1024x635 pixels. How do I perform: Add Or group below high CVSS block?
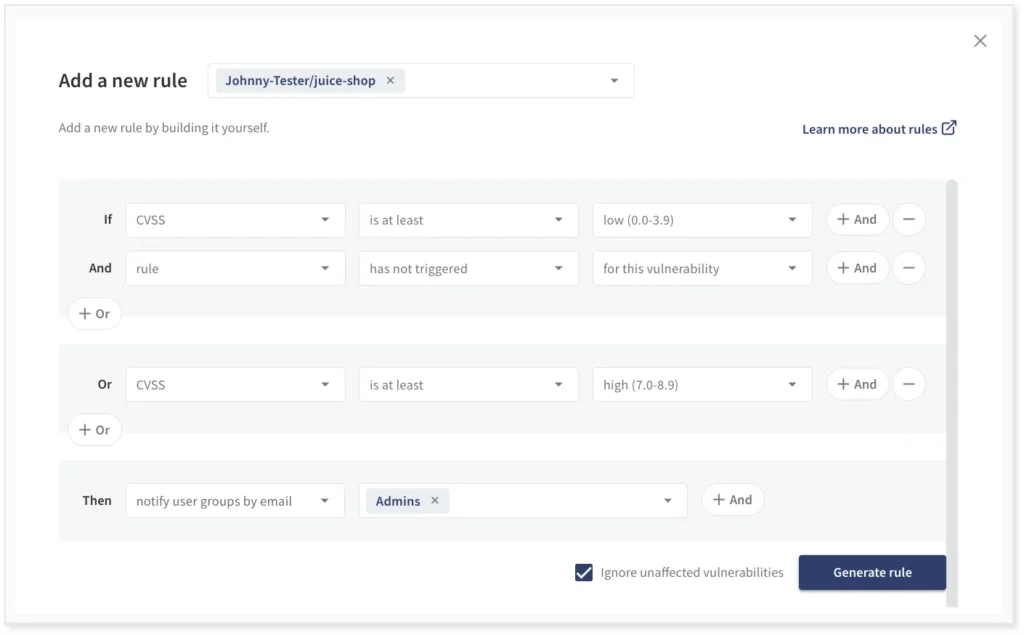94,430
